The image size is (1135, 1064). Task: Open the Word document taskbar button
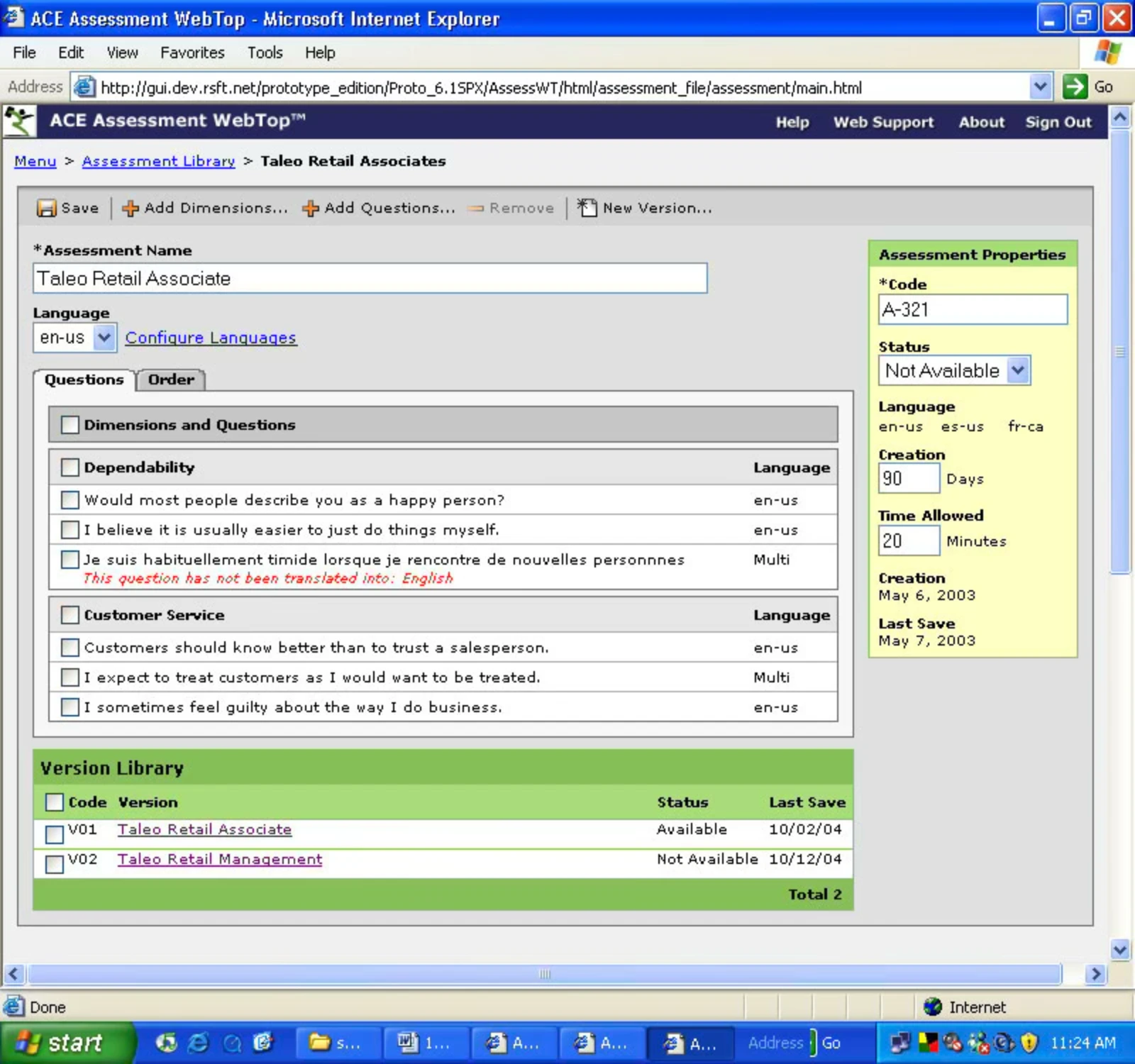click(426, 1043)
